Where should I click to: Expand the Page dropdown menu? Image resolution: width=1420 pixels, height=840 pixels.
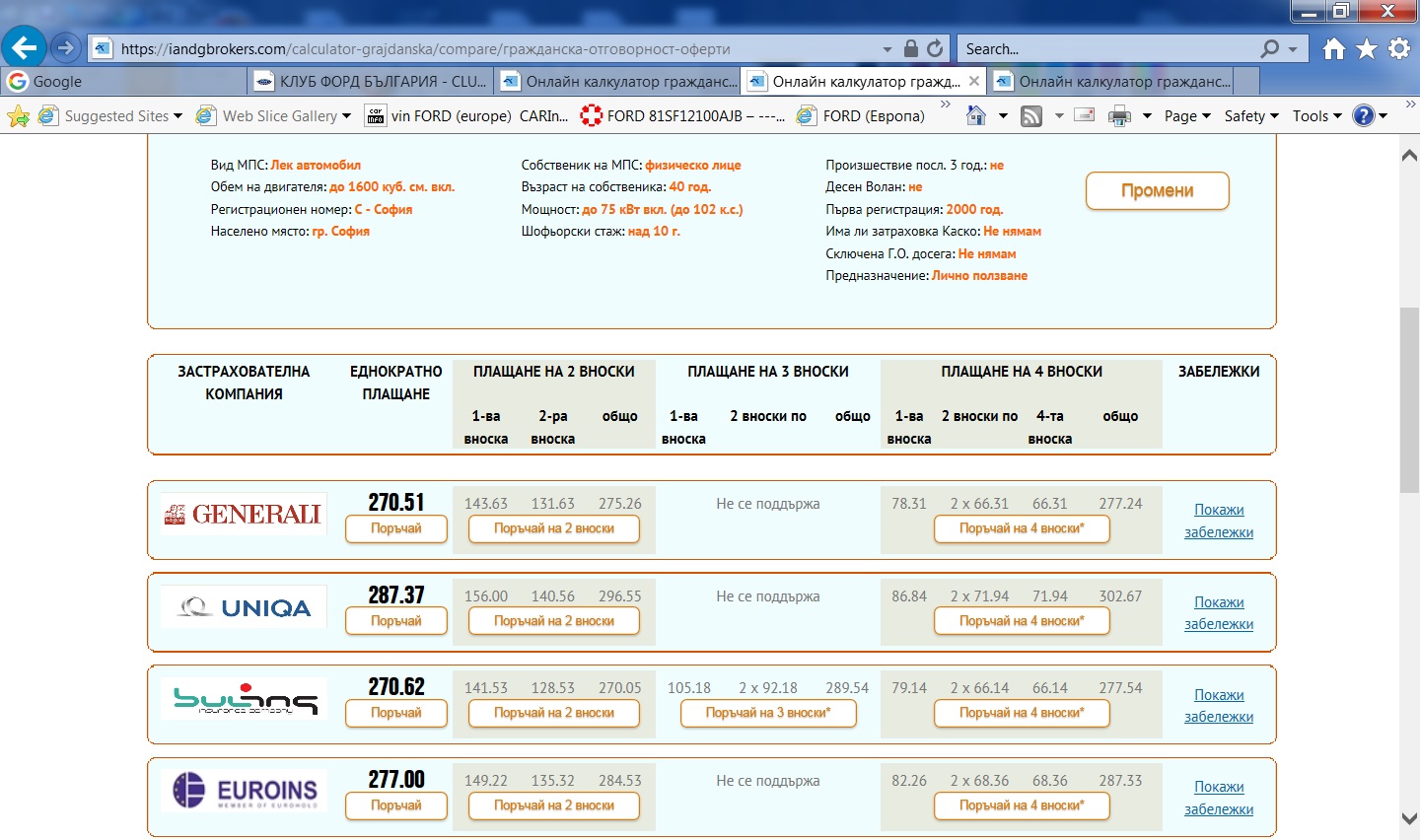1186,116
